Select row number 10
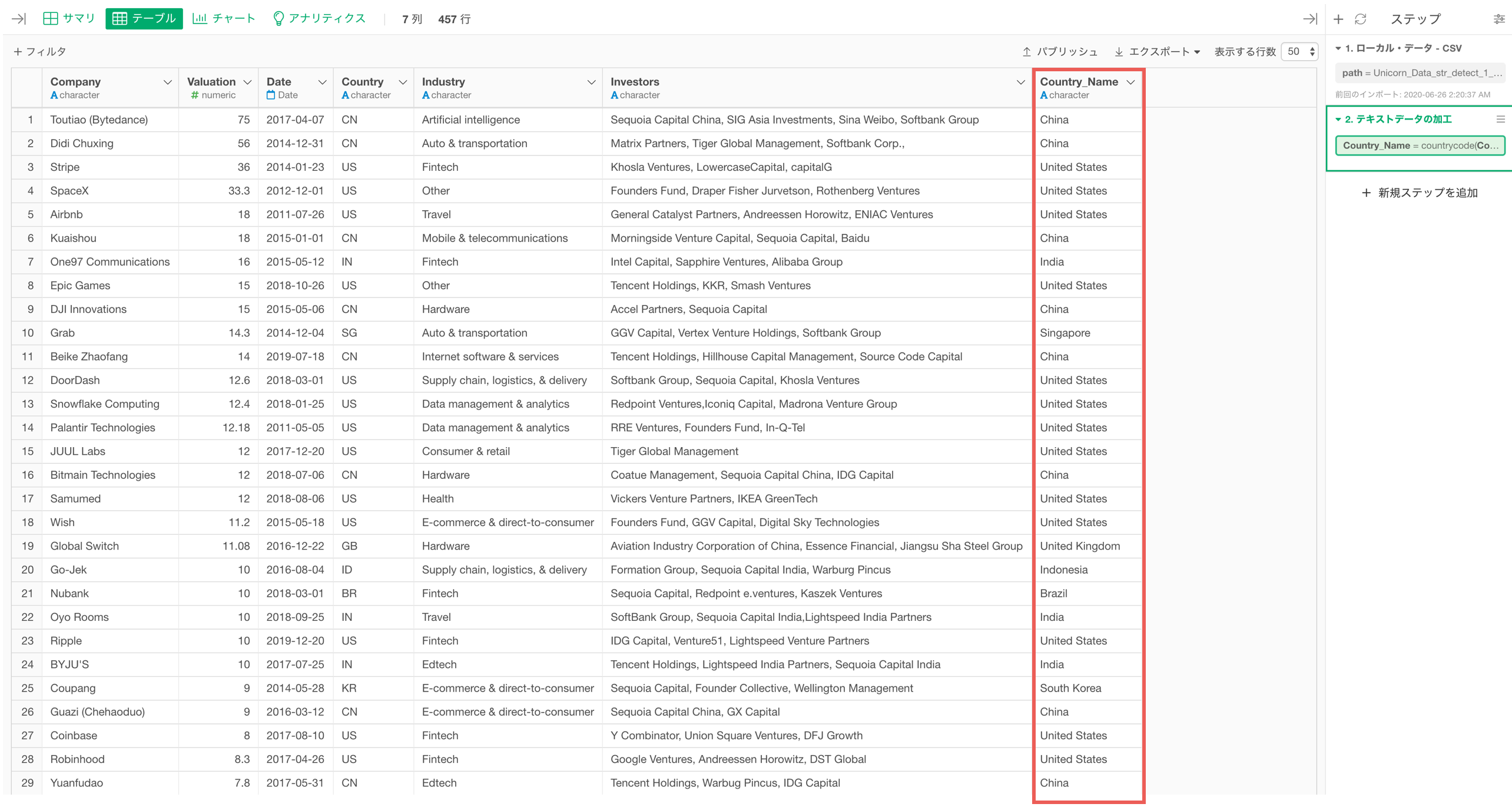This screenshot has width=1512, height=807. tap(27, 333)
